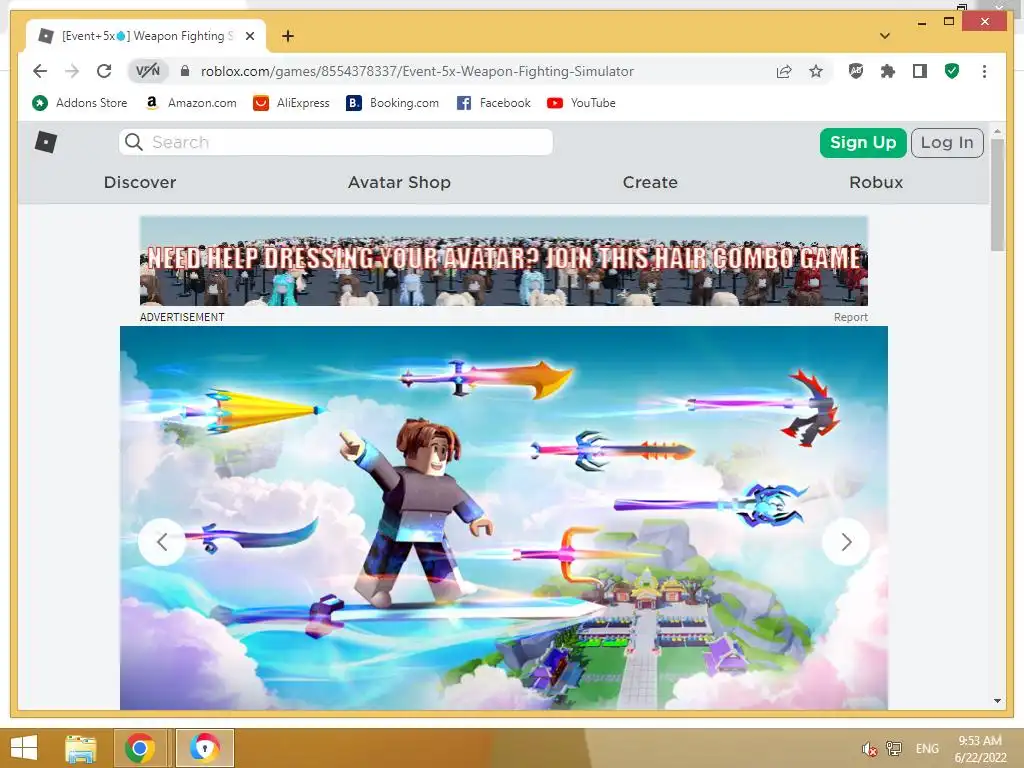Image resolution: width=1024 pixels, height=768 pixels.
Task: Open the VPN badge in address bar
Action: click(148, 71)
